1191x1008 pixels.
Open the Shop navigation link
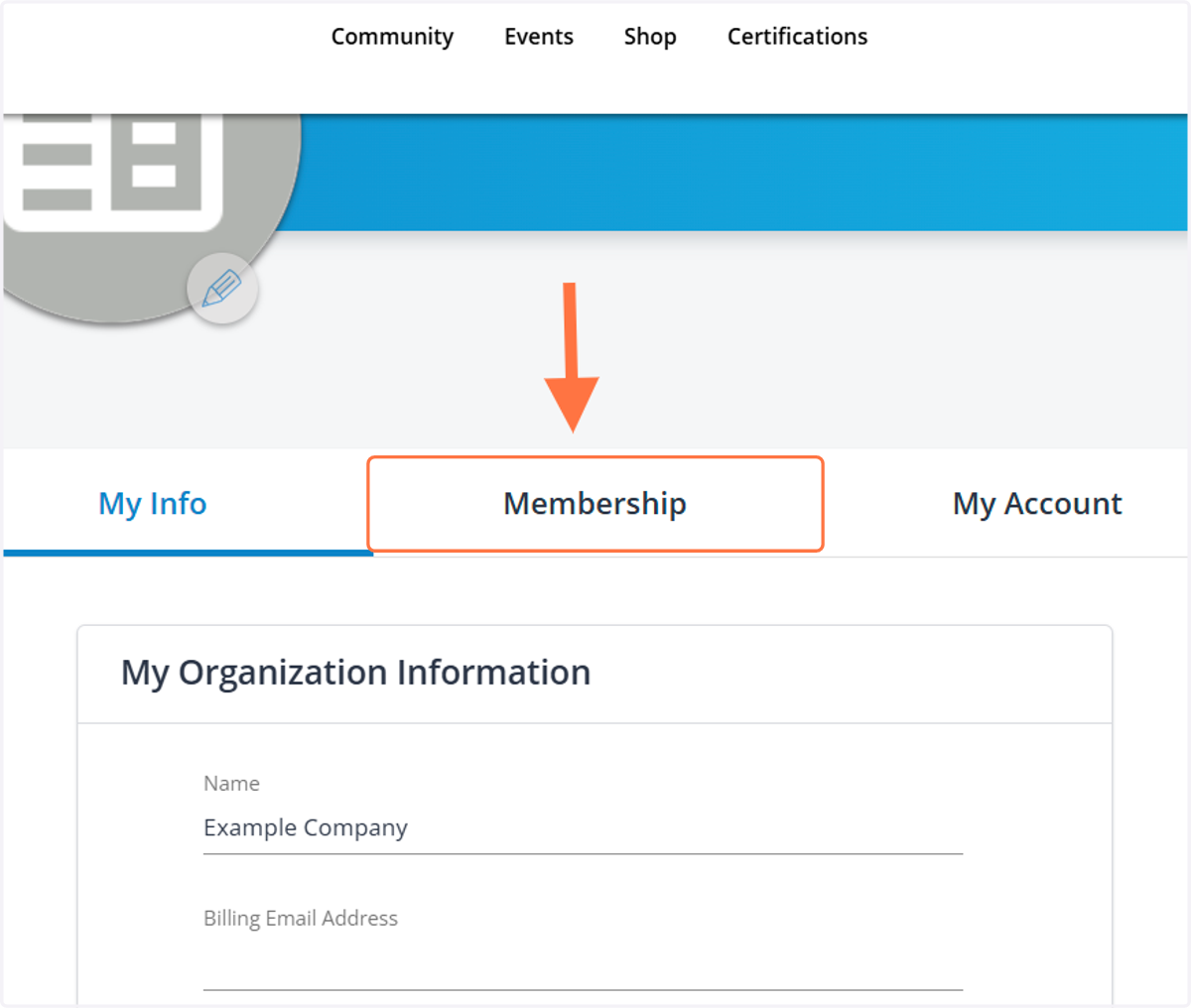click(650, 37)
